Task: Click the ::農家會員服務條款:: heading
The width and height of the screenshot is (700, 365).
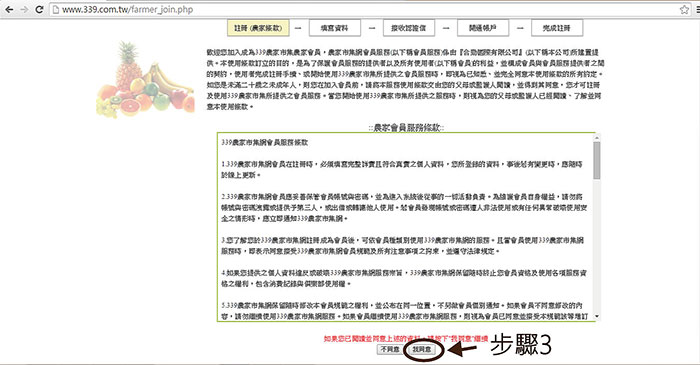Action: pyautogui.click(x=406, y=128)
